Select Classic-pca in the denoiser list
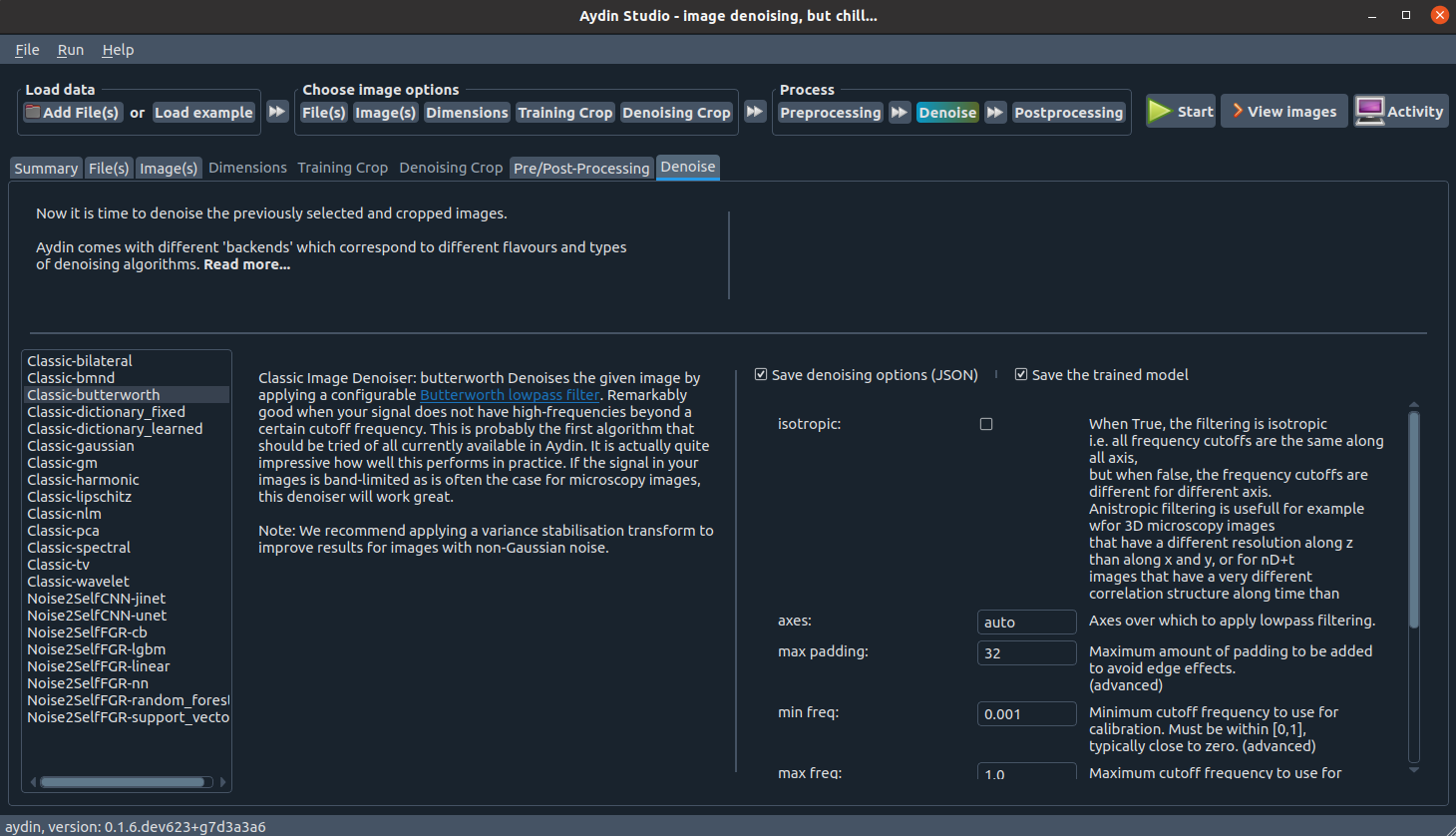The width and height of the screenshot is (1456, 836). coord(127,531)
